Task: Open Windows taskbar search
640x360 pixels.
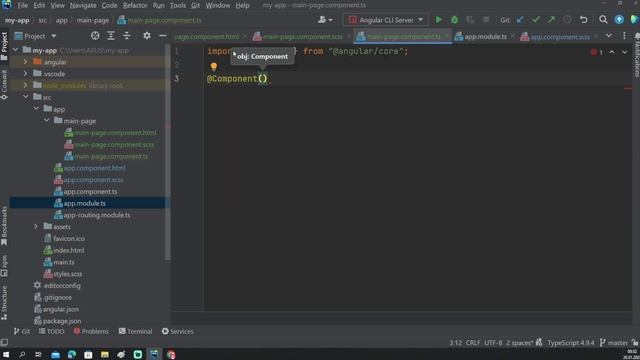Action: 22,354
